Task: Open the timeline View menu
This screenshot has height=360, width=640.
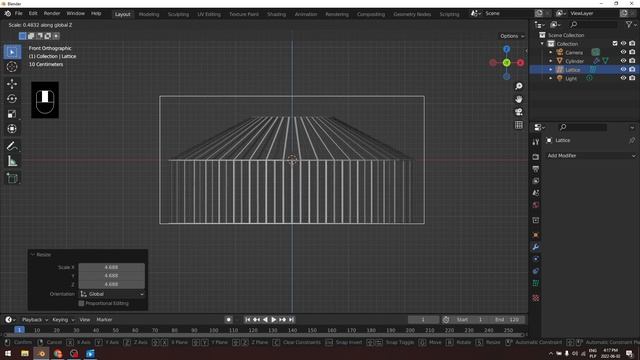Action: (x=84, y=320)
